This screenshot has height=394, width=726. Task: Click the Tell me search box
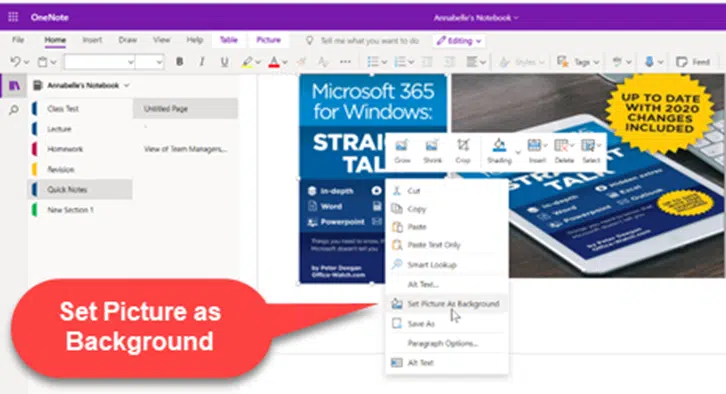point(369,41)
